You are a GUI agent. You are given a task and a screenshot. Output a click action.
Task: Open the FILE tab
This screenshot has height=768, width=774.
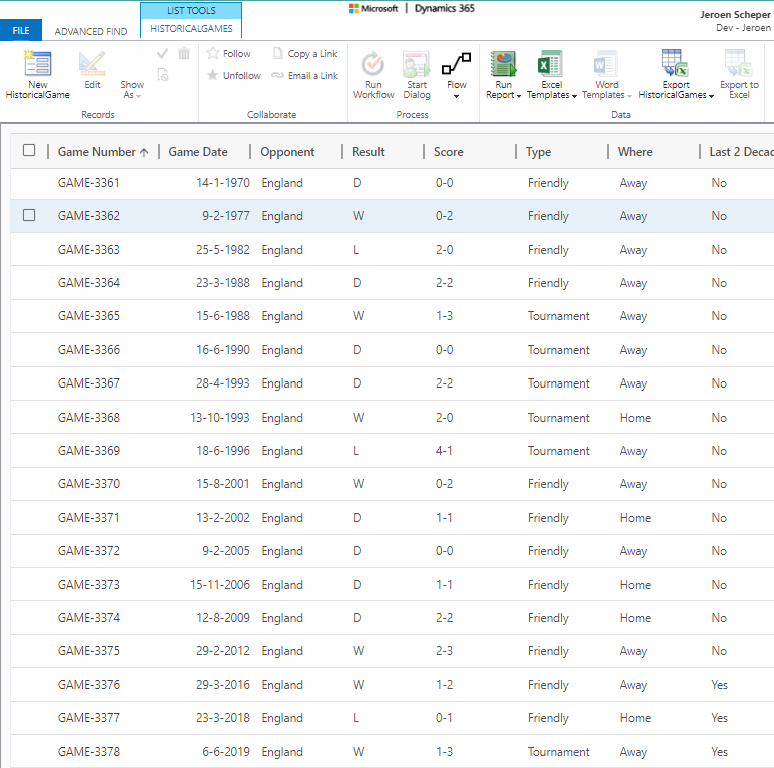[x=21, y=31]
